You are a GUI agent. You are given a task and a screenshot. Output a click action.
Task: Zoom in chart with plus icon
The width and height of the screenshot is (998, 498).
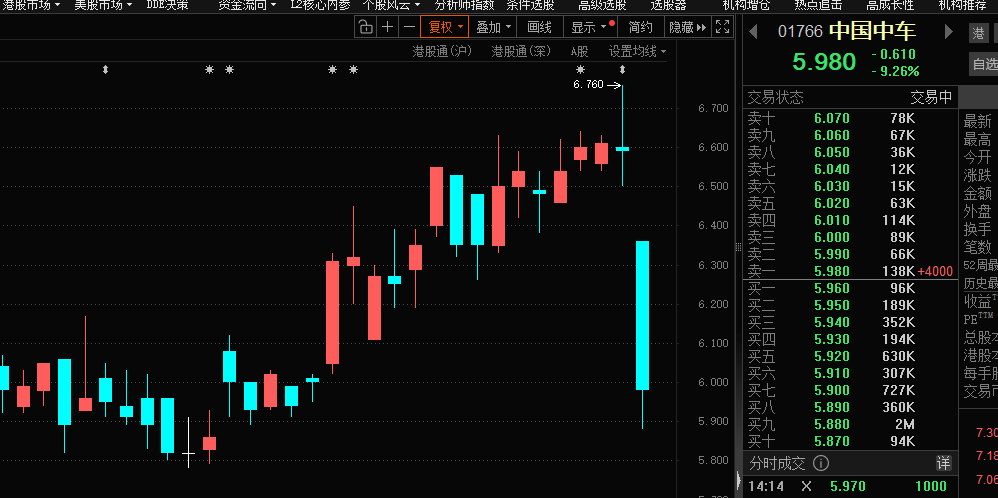388,27
